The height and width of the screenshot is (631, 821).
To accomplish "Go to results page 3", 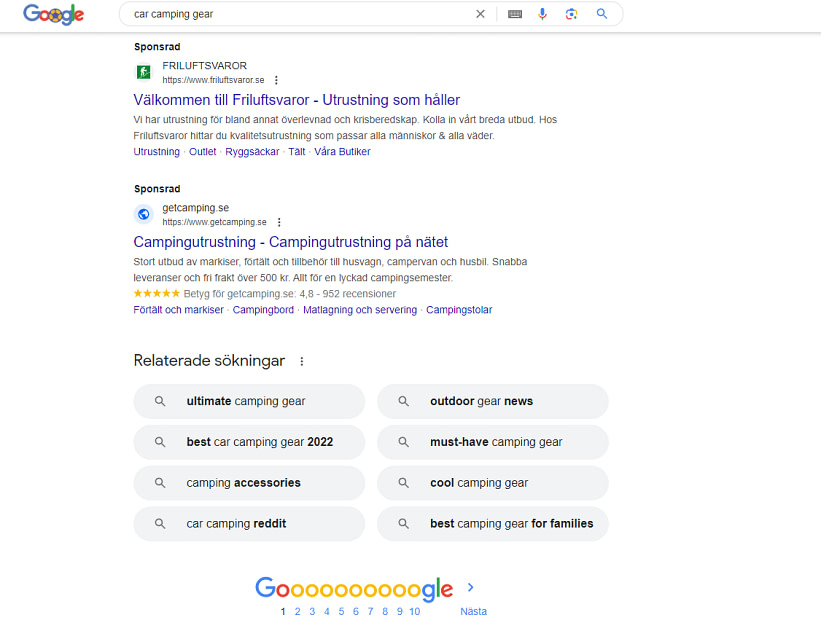I will (312, 611).
